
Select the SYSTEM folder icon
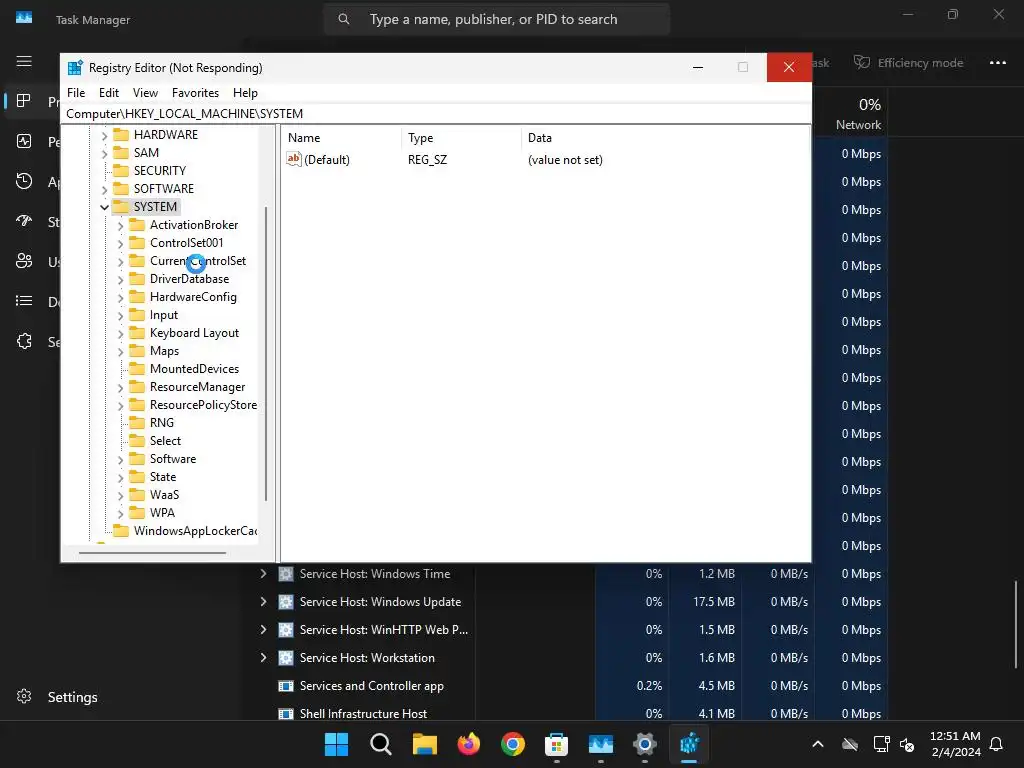pos(121,206)
